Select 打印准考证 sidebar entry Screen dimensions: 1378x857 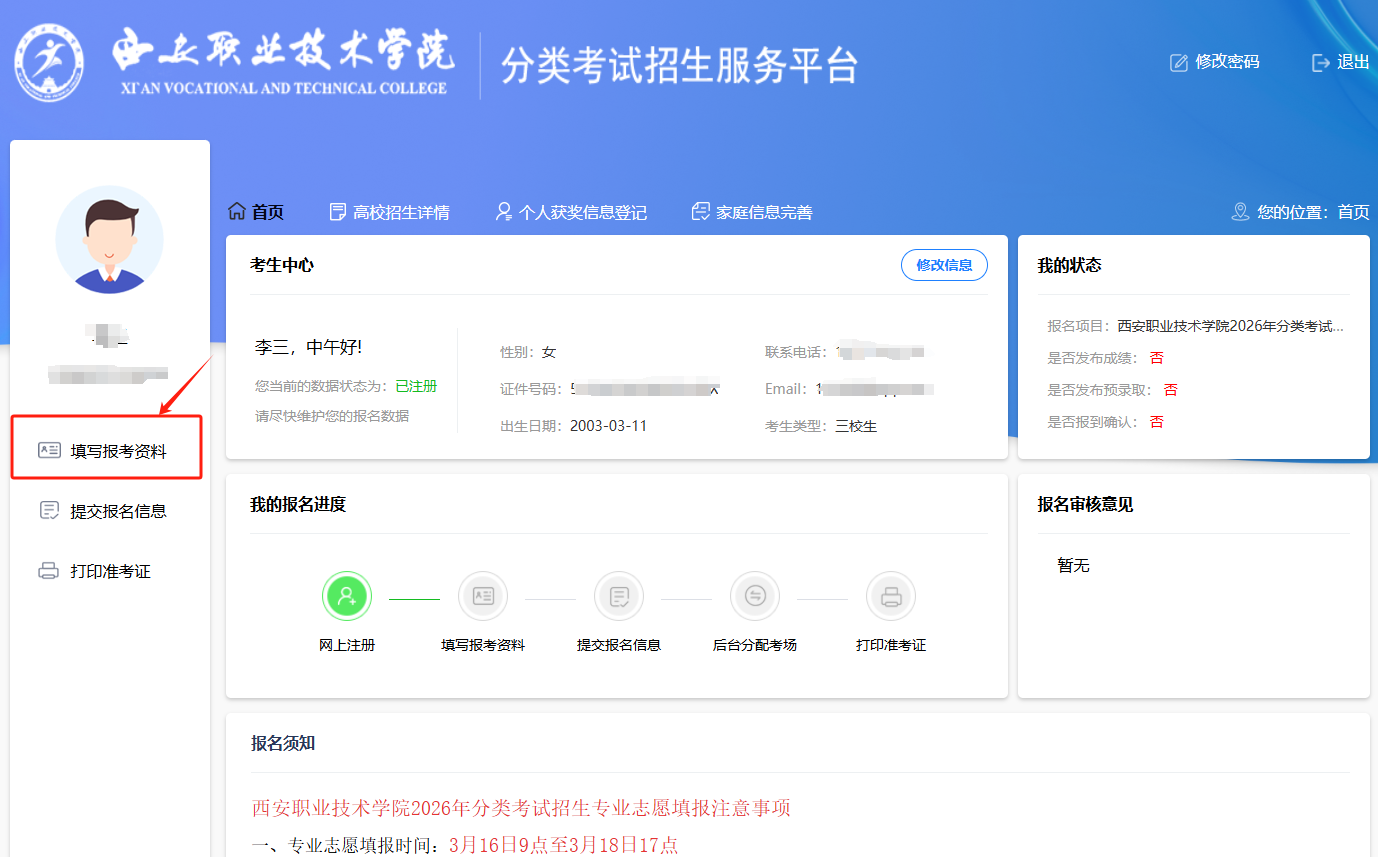tap(110, 571)
